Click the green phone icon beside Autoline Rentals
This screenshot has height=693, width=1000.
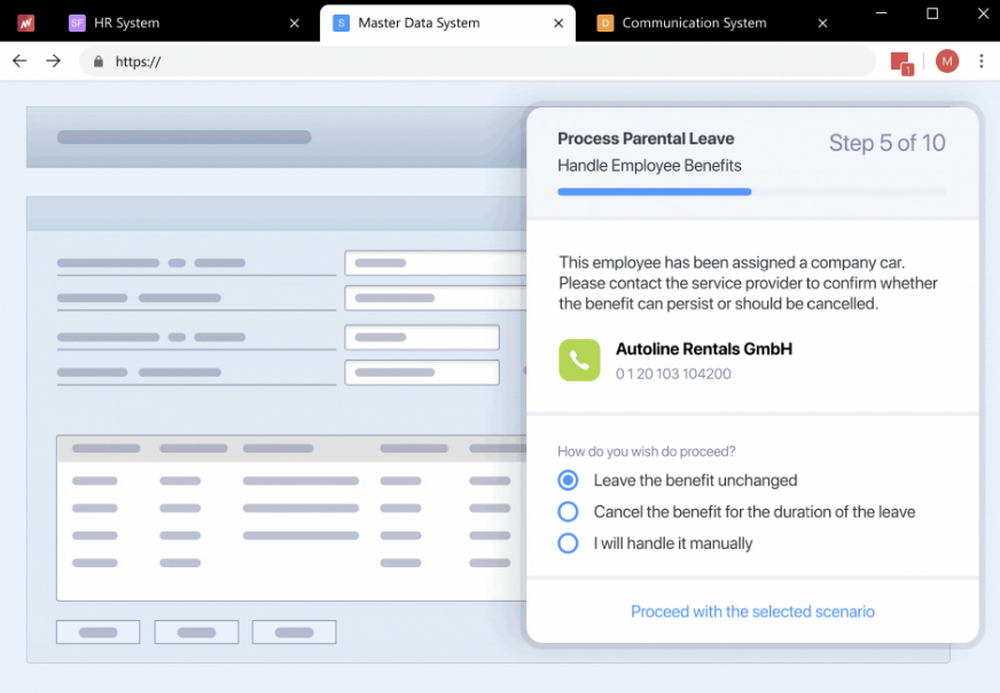pyautogui.click(x=578, y=359)
